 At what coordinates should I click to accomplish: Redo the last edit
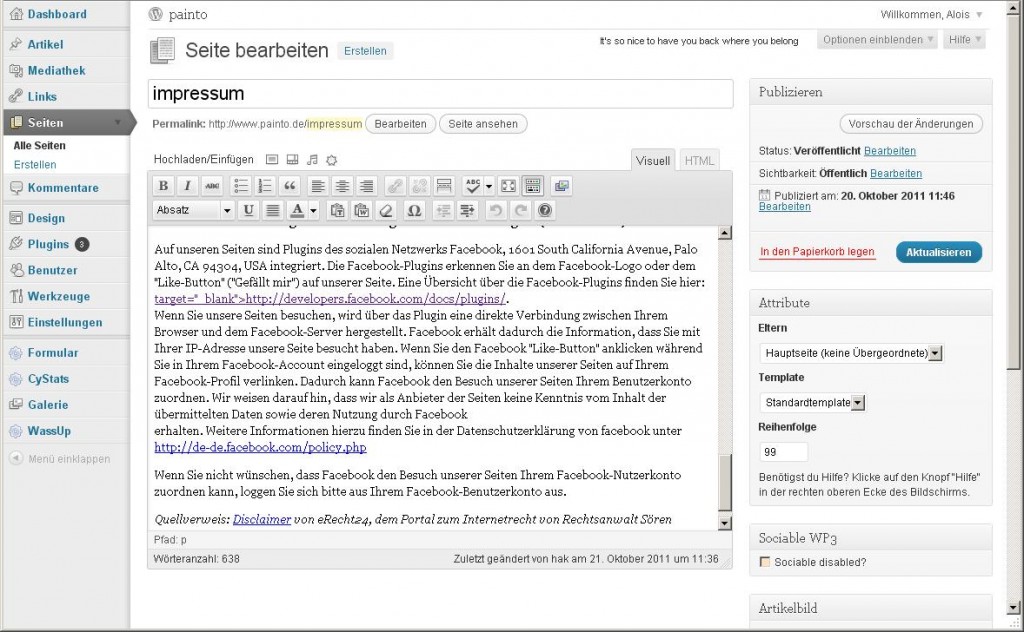520,210
